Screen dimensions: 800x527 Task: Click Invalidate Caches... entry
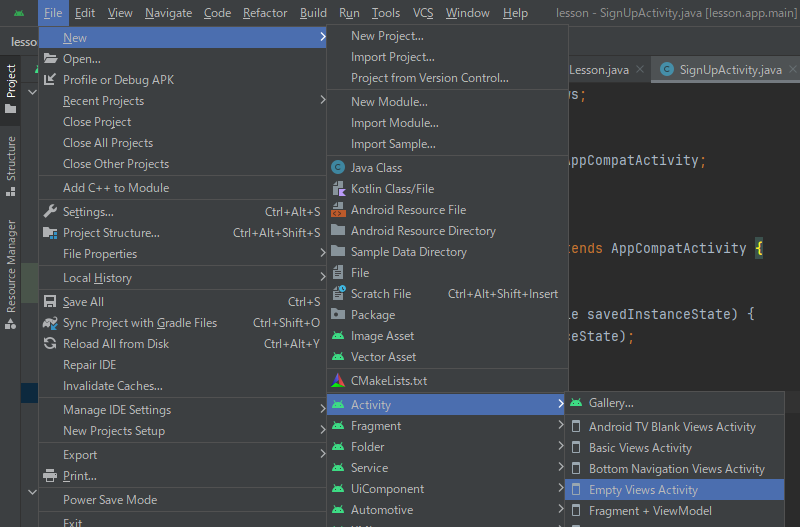tap(182, 386)
